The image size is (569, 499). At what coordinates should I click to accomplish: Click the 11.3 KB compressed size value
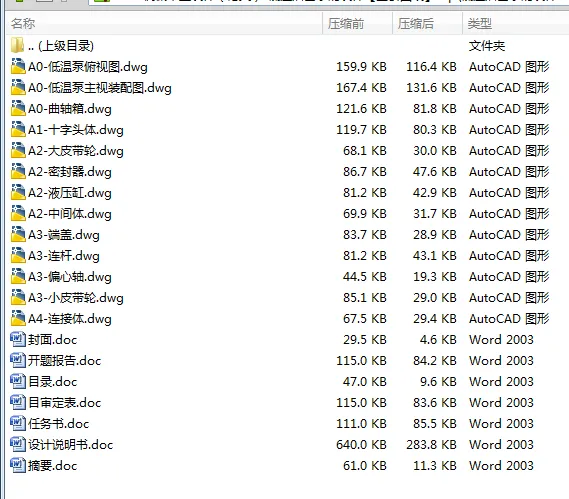click(x=435, y=466)
